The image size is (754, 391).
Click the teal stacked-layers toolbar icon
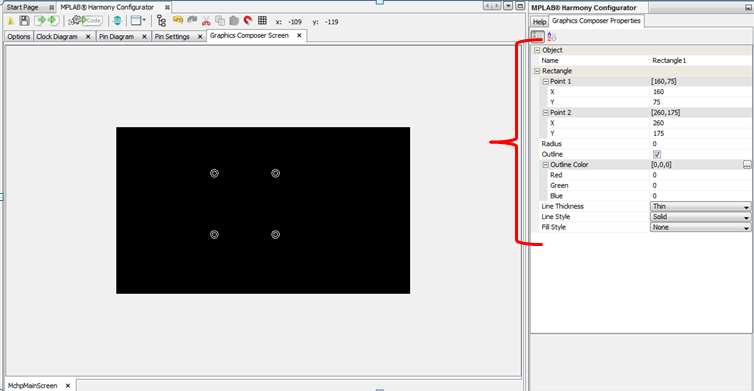click(x=117, y=21)
